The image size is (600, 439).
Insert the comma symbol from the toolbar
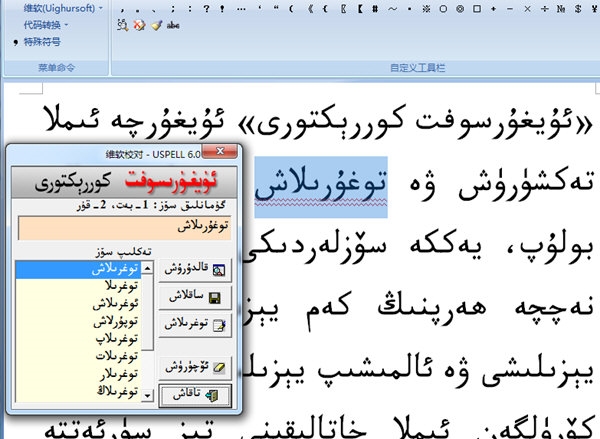point(122,9)
